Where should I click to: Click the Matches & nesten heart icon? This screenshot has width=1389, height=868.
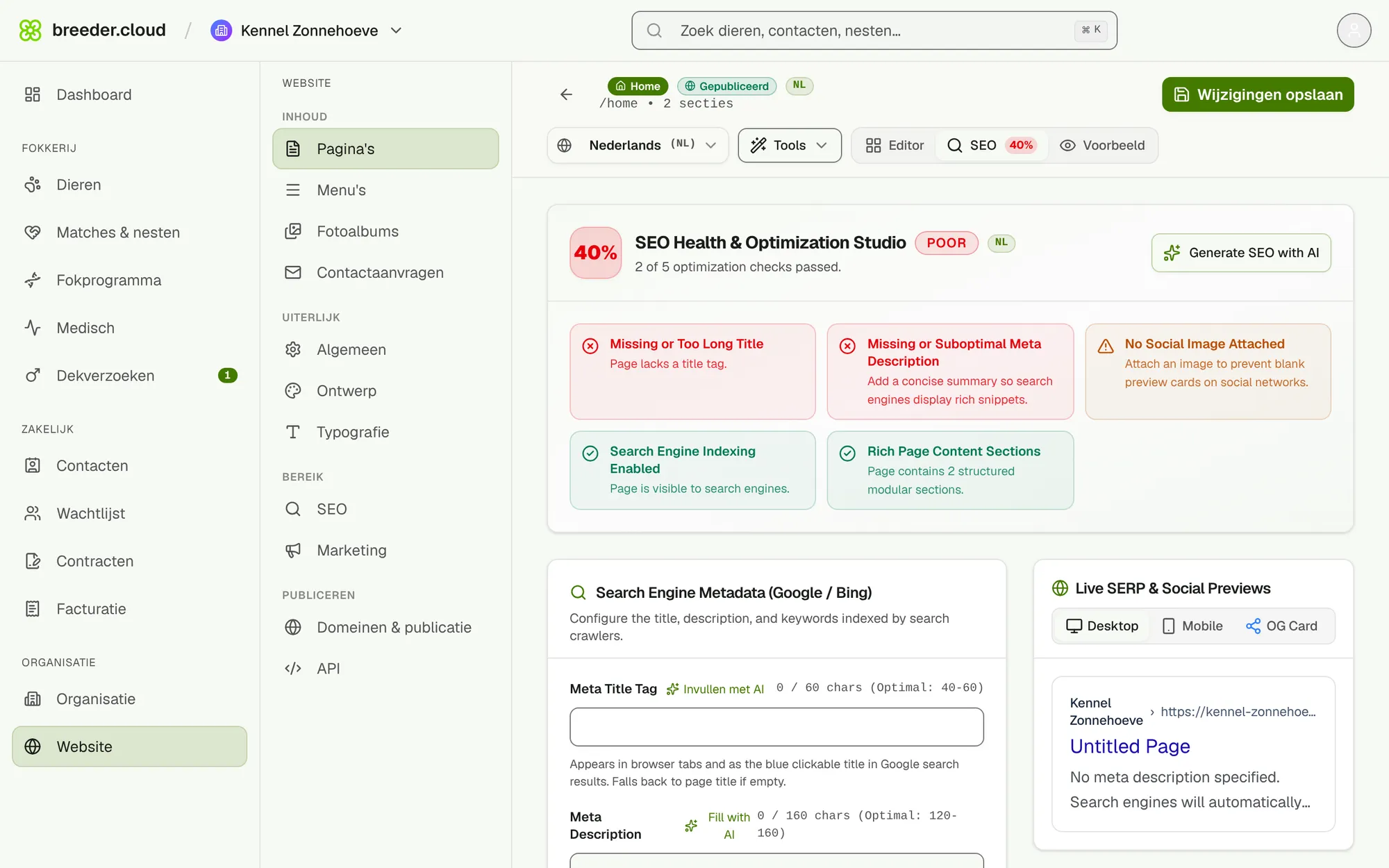[x=33, y=233]
